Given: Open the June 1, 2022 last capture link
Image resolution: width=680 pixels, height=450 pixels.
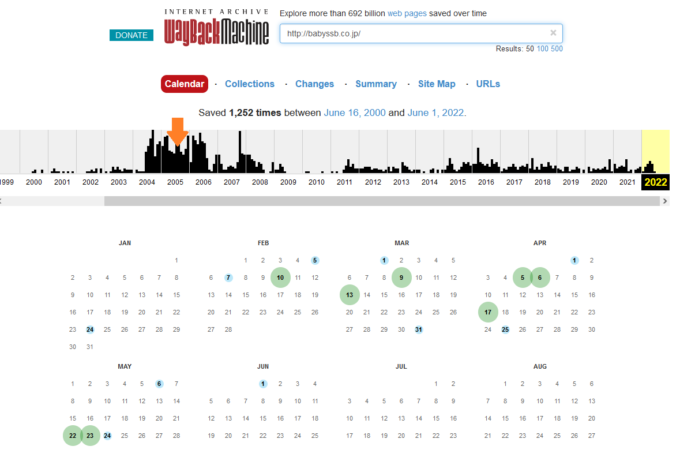Looking at the screenshot, I should pyautogui.click(x=433, y=113).
